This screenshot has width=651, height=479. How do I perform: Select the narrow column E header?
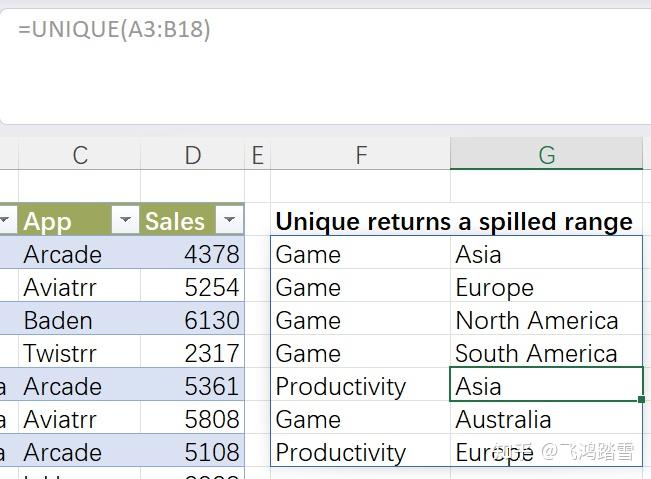click(257, 155)
